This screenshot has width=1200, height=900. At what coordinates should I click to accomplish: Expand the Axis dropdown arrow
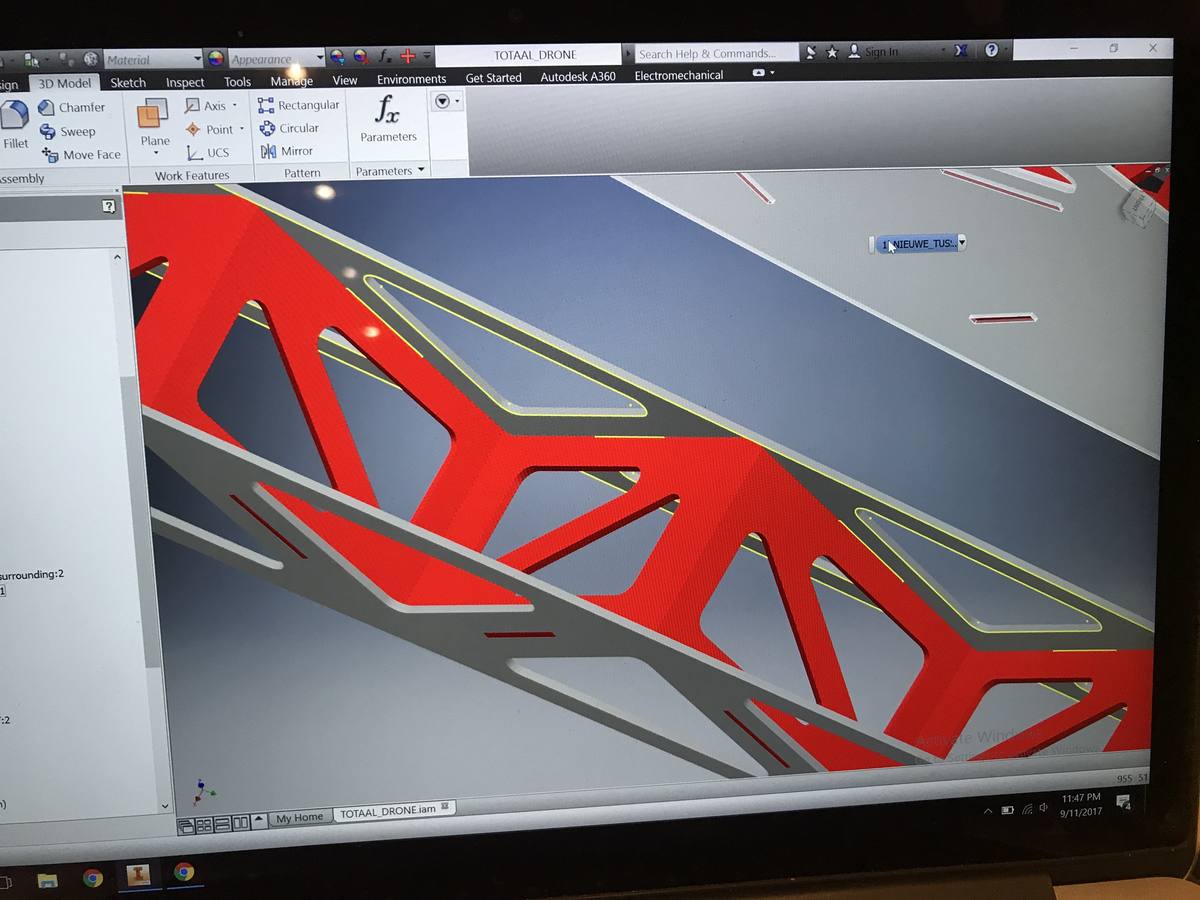tap(235, 105)
